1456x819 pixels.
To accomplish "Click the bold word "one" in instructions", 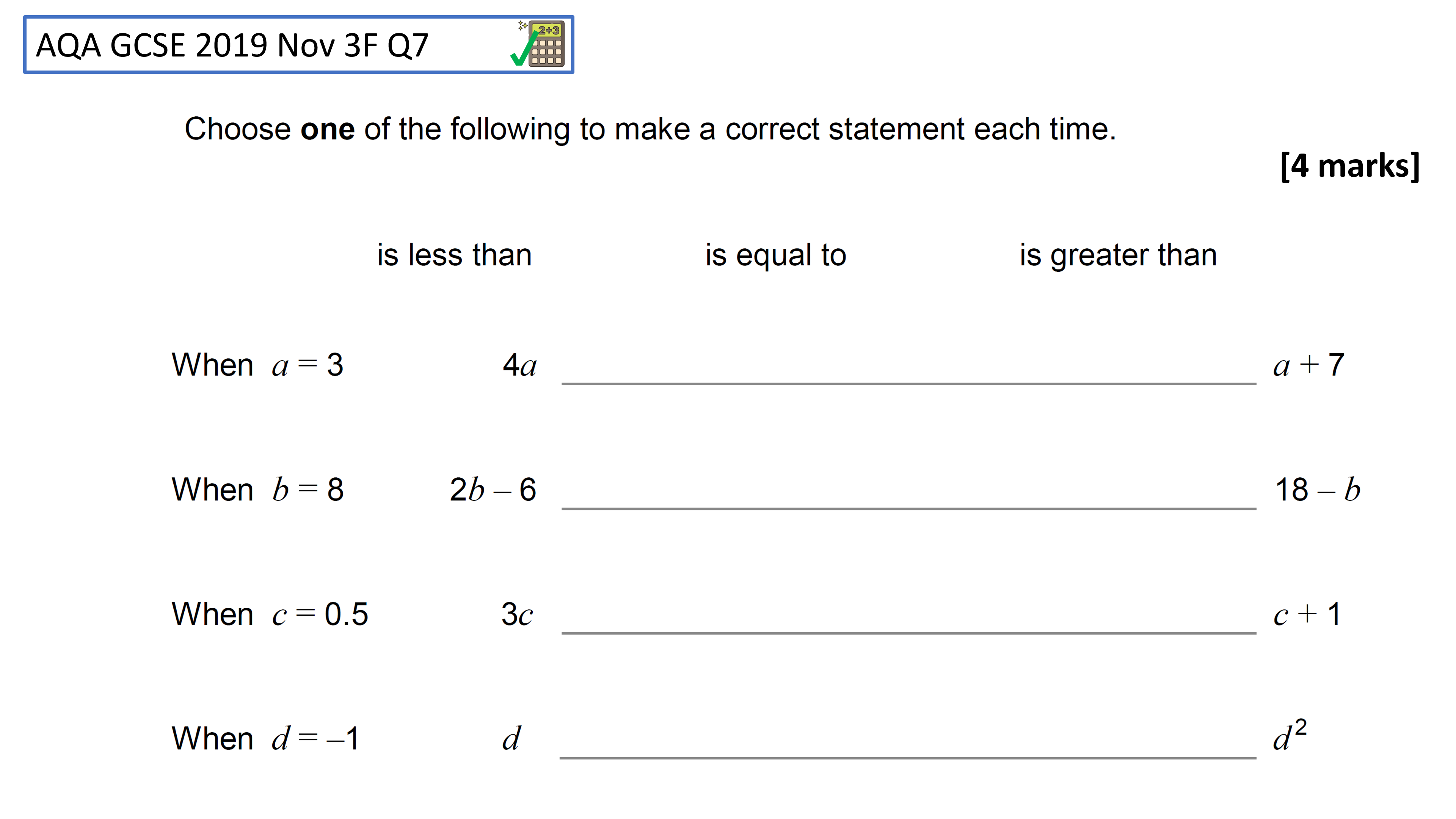I will click(x=328, y=130).
